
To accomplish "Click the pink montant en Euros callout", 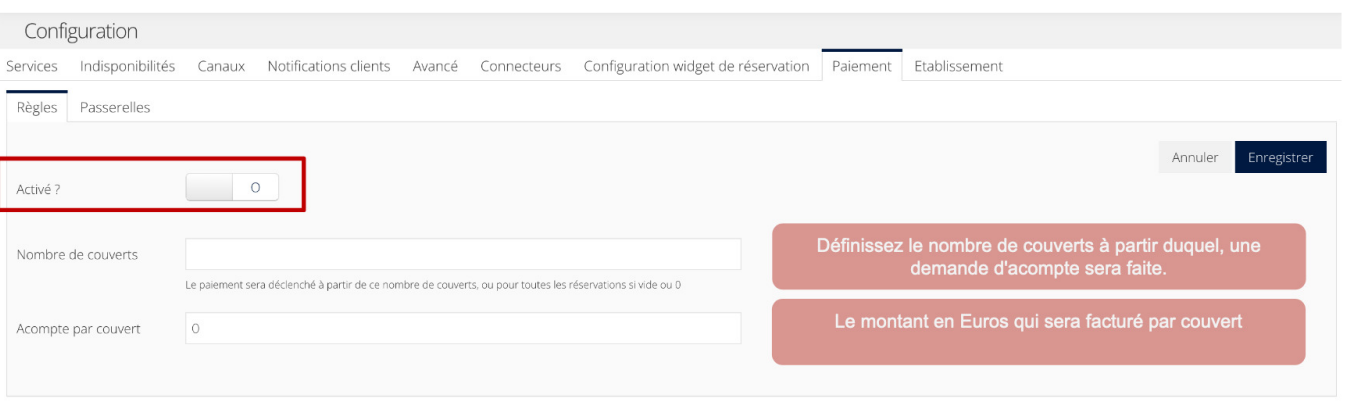I will [1038, 332].
